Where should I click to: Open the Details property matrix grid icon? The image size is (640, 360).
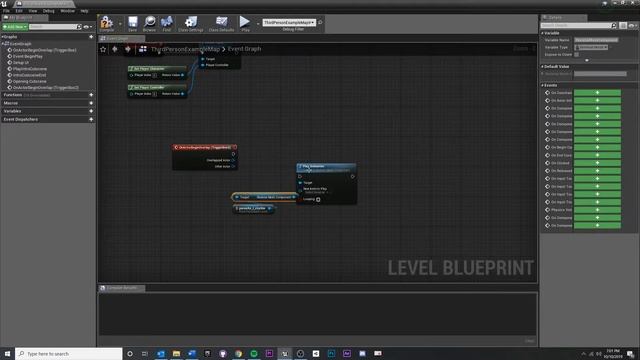pyautogui.click(x=623, y=25)
